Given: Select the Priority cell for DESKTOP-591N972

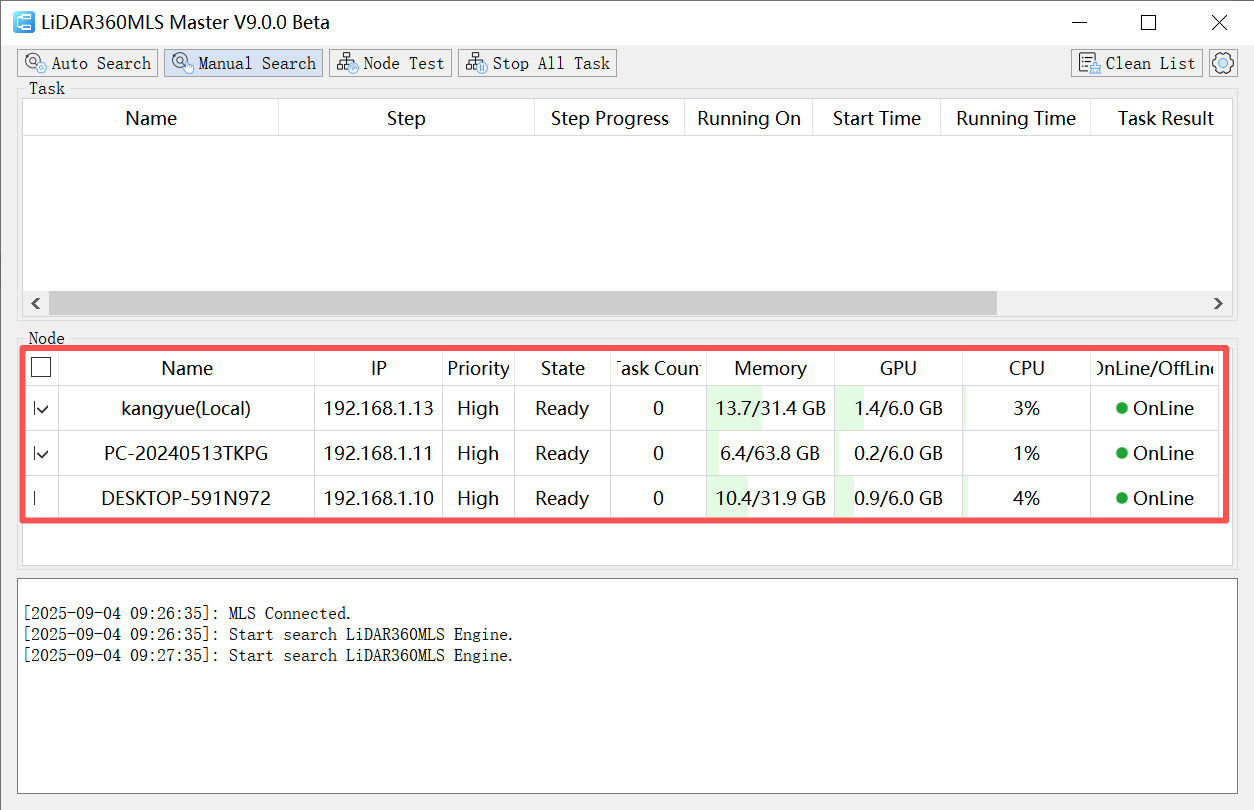Looking at the screenshot, I should [x=478, y=498].
